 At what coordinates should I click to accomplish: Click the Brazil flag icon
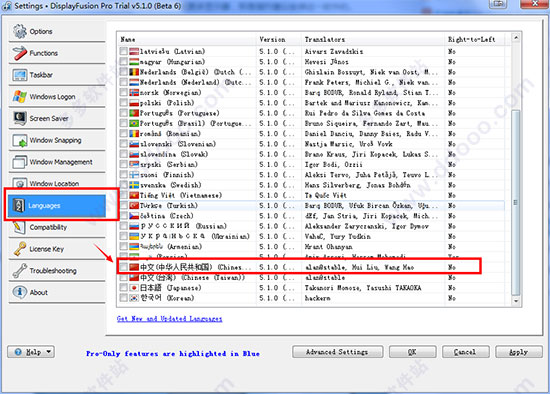(x=134, y=123)
